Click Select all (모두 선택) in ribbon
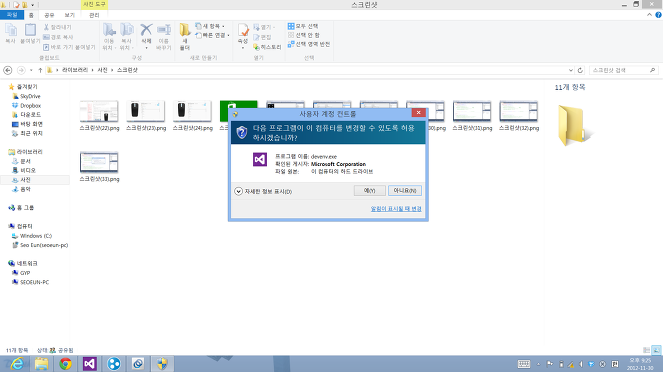 coord(303,26)
